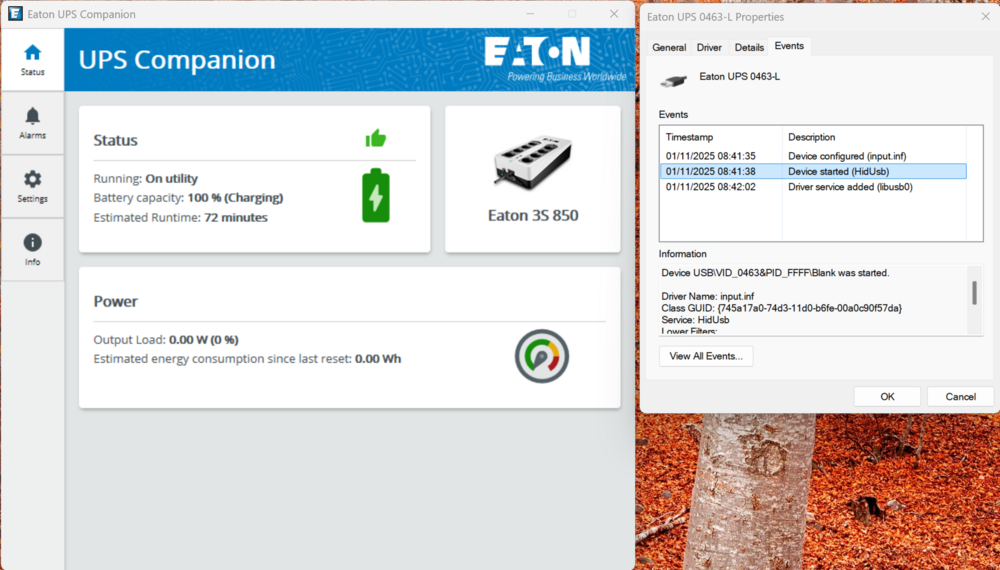Click the green thumbs-up status icon

point(376,138)
